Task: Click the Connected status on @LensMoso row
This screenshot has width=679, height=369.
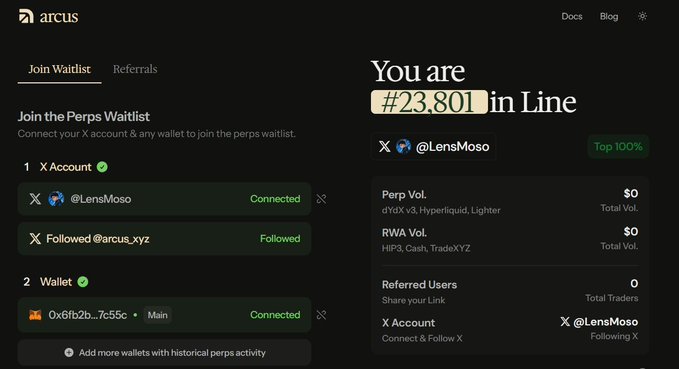Action: (x=275, y=199)
